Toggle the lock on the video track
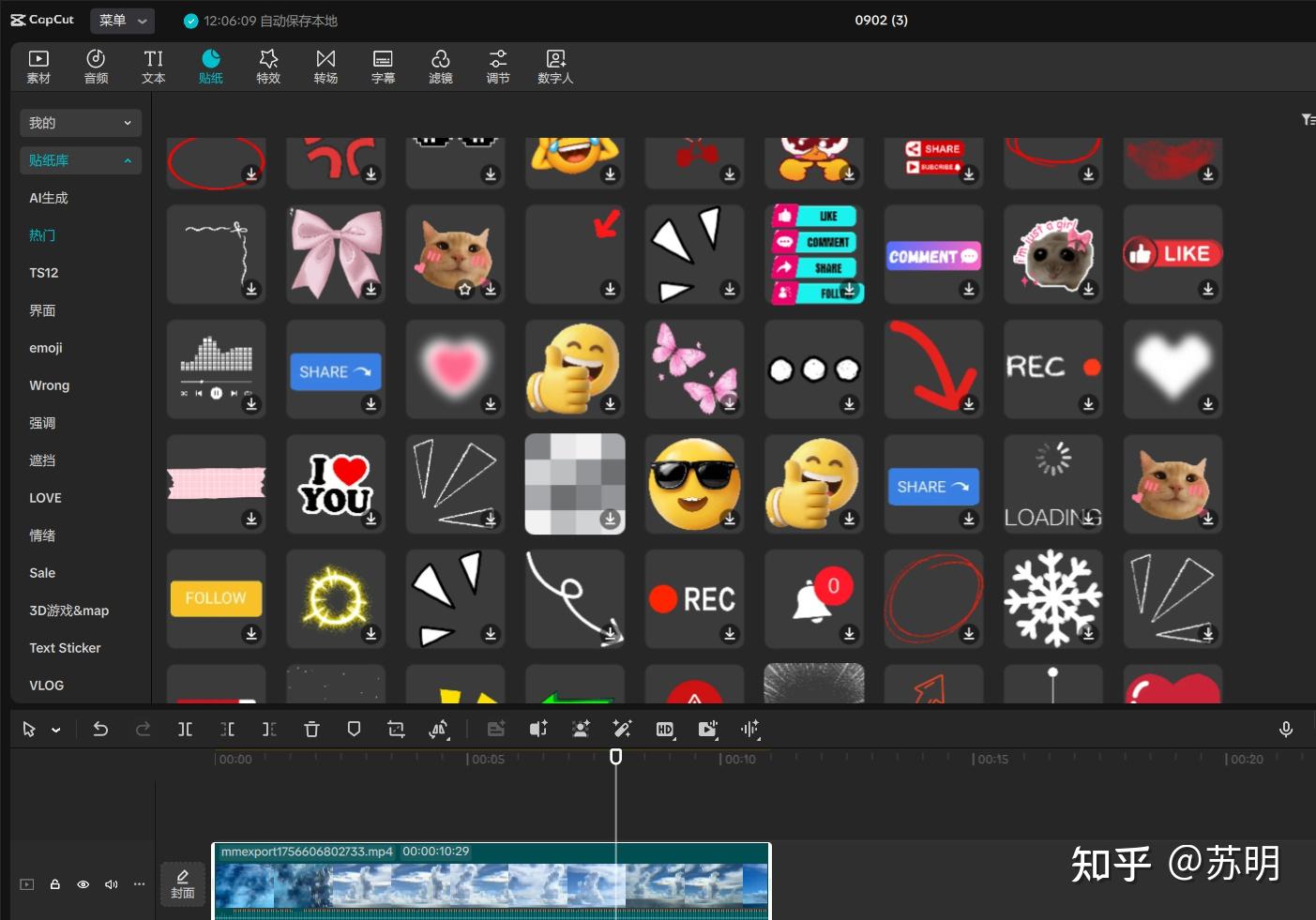1316x920 pixels. 54,883
